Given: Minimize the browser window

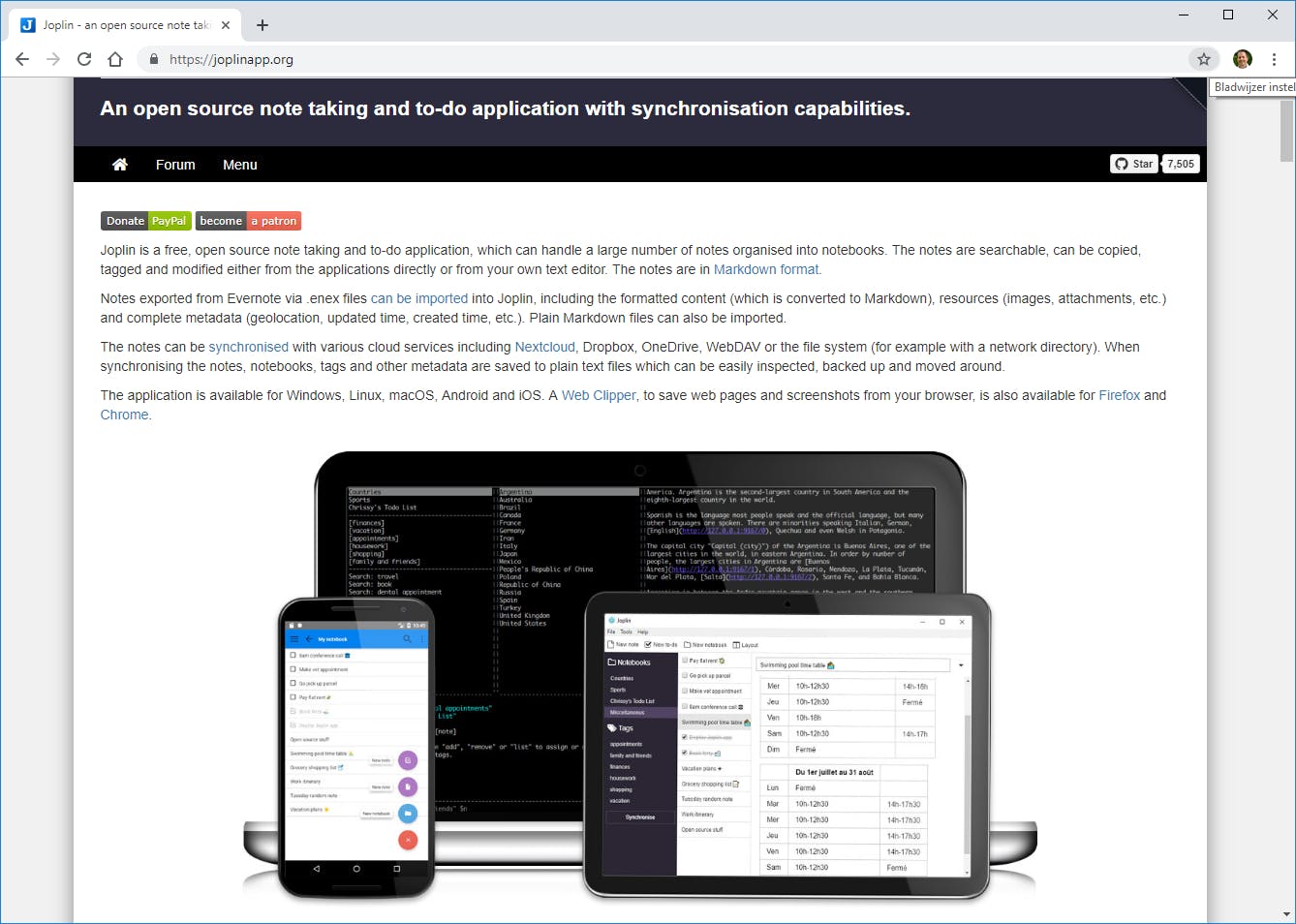Looking at the screenshot, I should click(1184, 15).
